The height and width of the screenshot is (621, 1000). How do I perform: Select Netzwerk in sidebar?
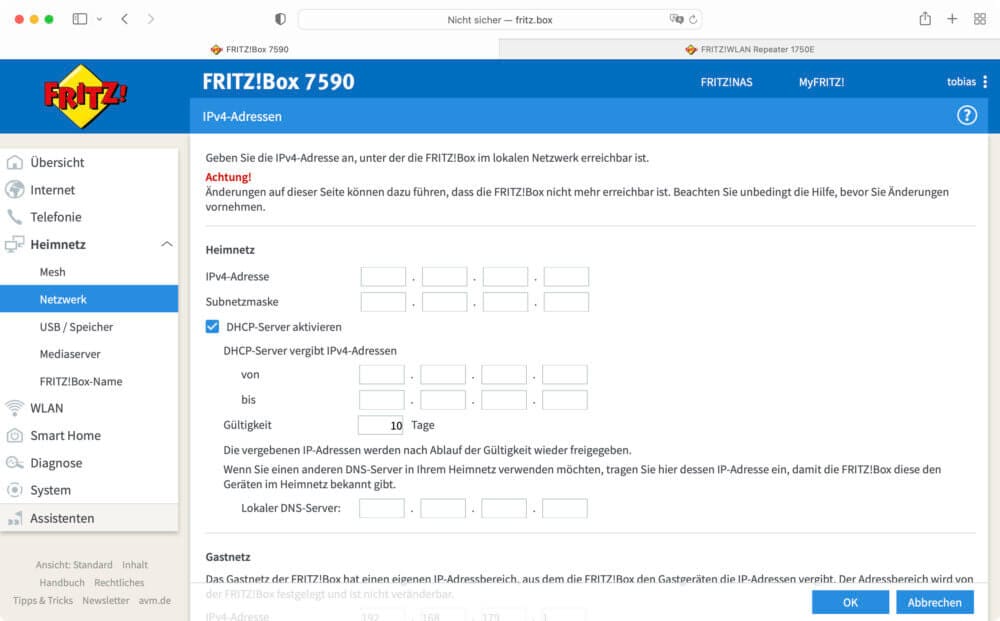tap(89, 299)
